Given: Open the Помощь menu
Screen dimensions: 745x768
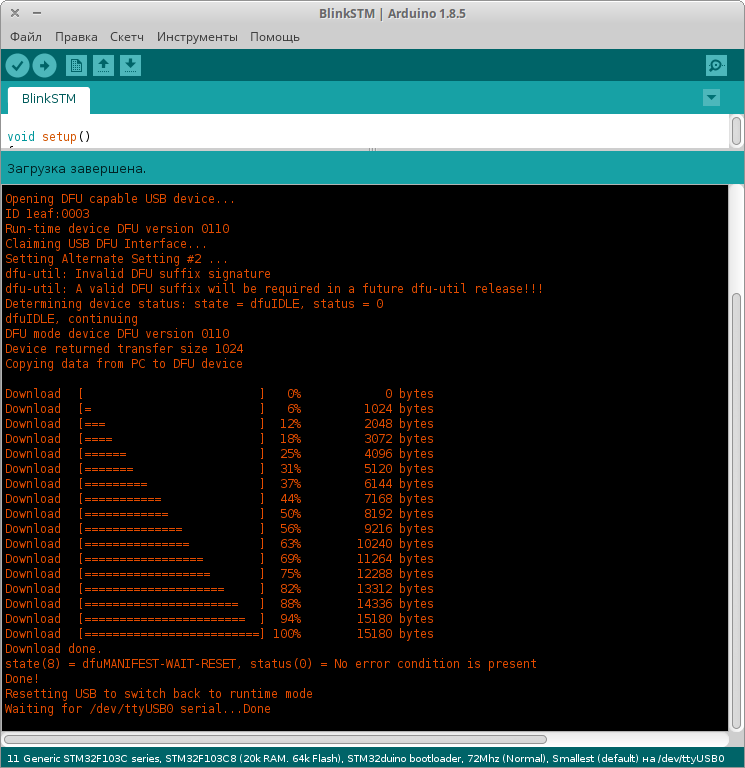Looking at the screenshot, I should click(275, 37).
